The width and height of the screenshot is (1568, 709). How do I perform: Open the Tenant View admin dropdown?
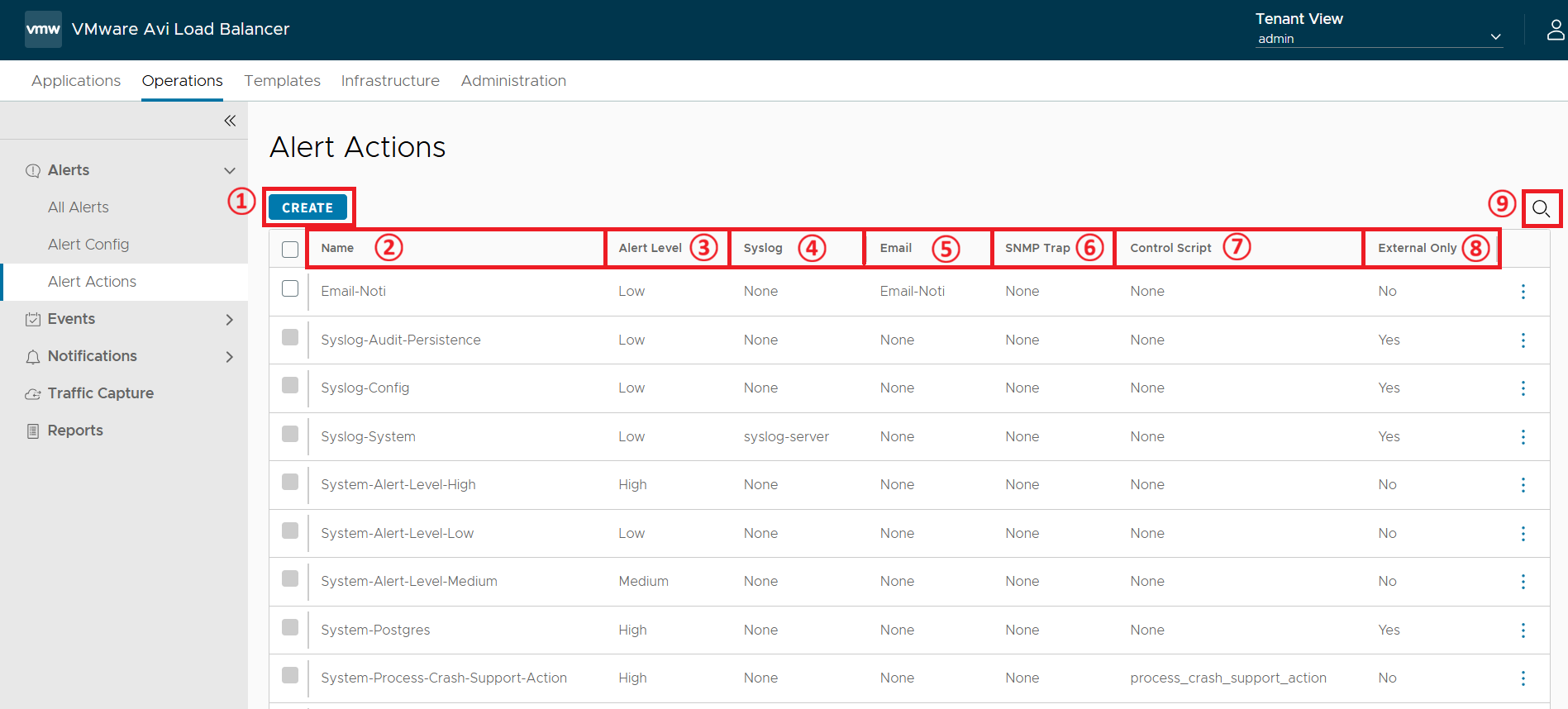[x=1379, y=38]
